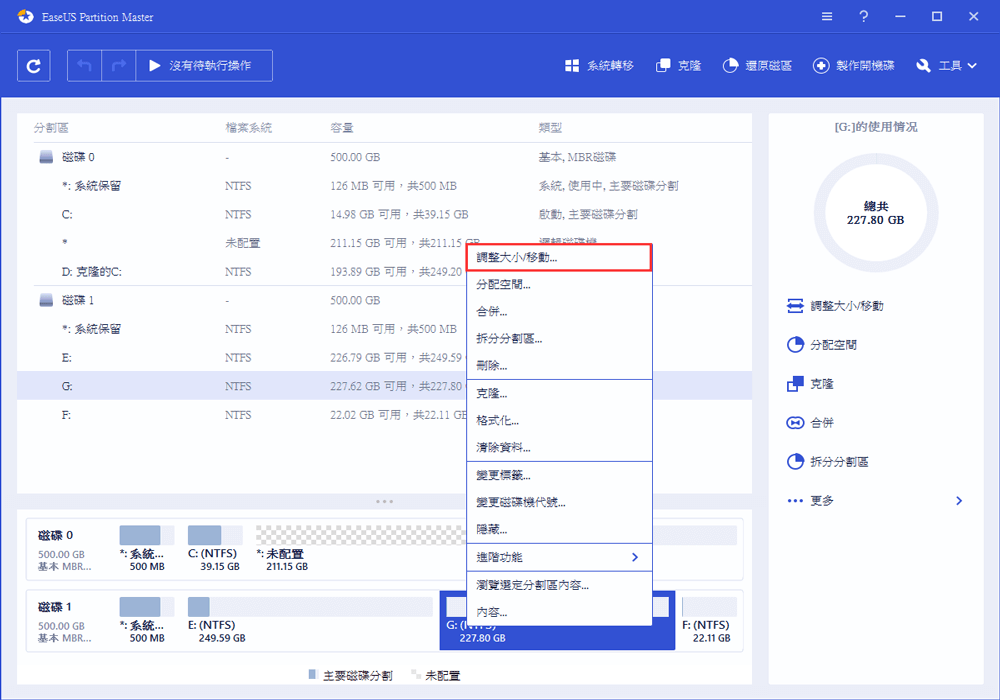Screen dimensions: 1000x700
Task: Click the 未配置 legend swatch
Action: pyautogui.click(x=416, y=674)
